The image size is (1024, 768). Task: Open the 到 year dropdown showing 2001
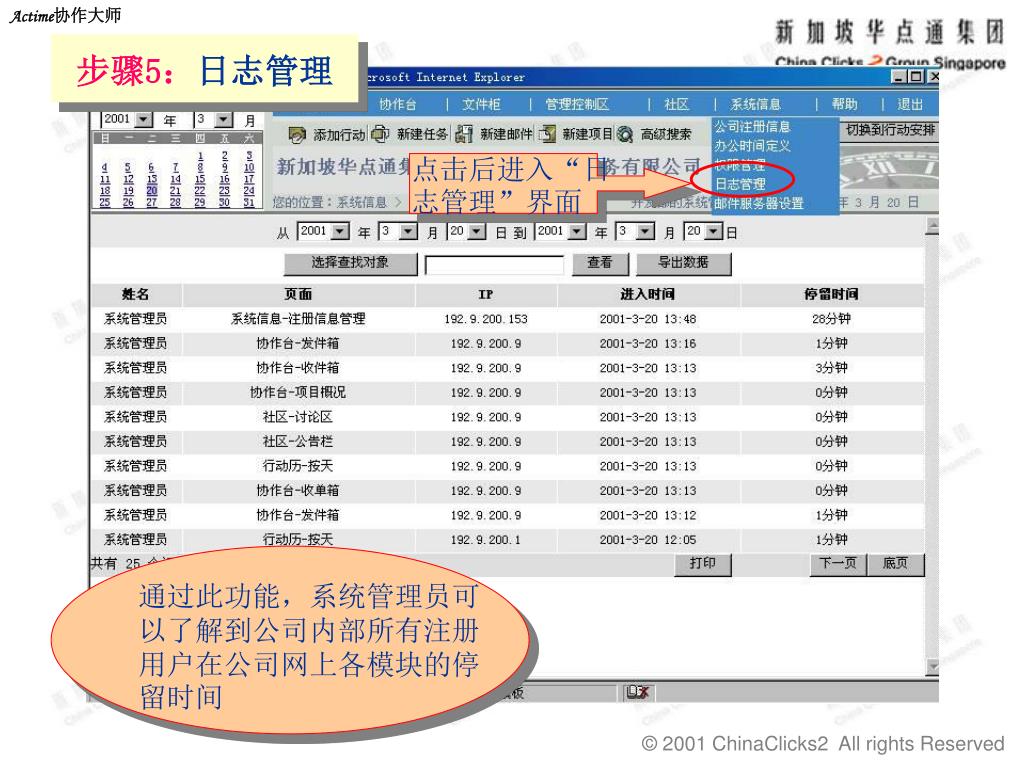tap(577, 232)
